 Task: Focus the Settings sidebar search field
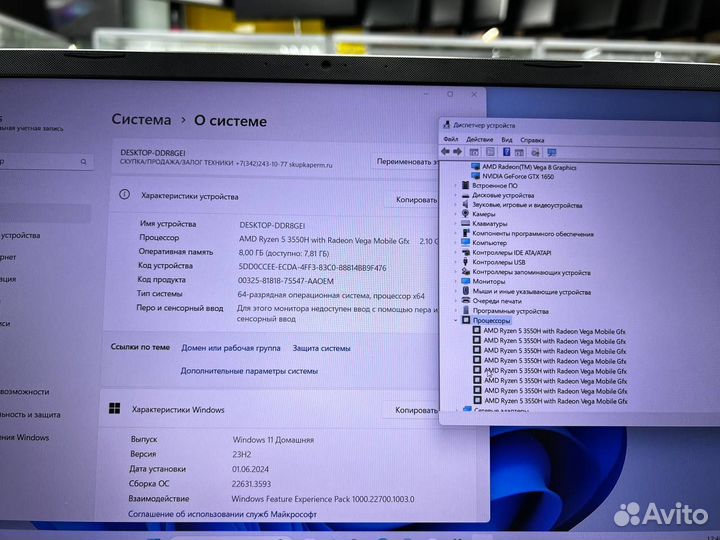(x=46, y=162)
